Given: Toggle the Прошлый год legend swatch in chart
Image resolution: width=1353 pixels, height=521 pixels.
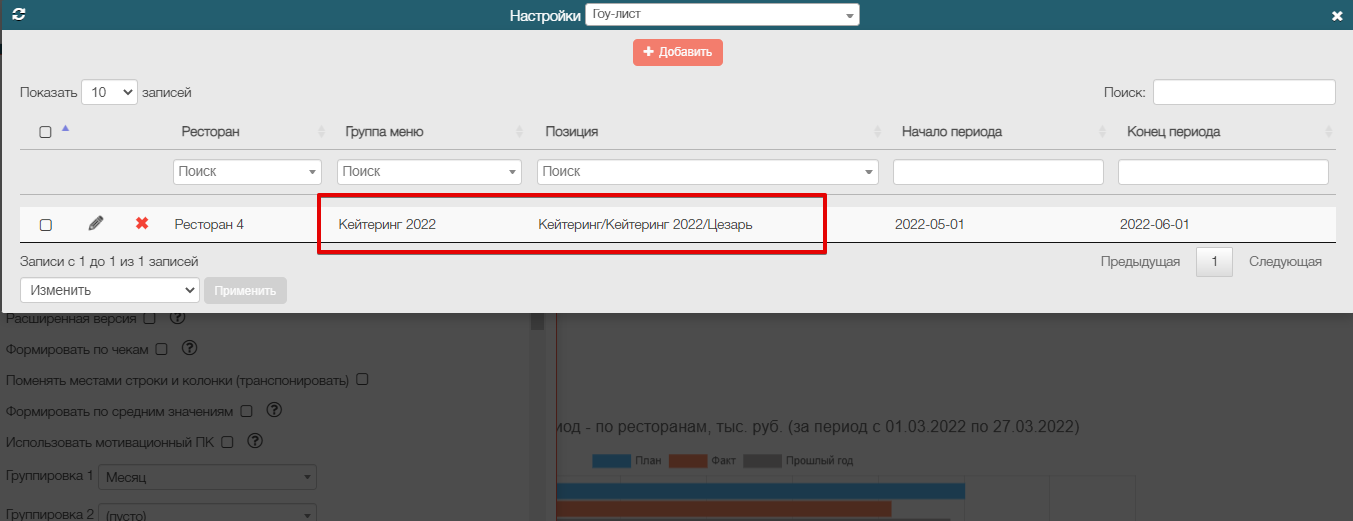Looking at the screenshot, I should [x=763, y=461].
